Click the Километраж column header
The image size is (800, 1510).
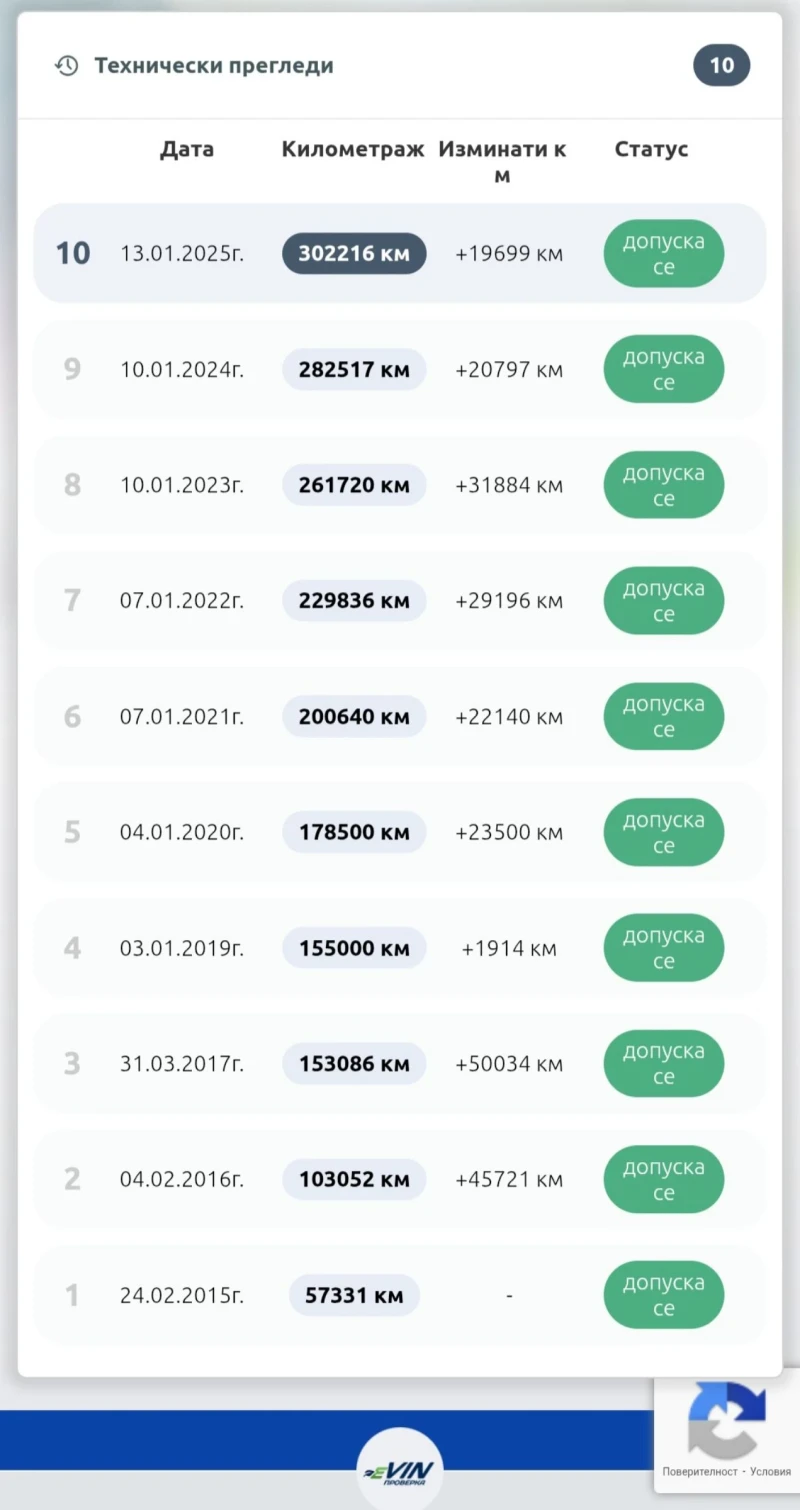353,150
